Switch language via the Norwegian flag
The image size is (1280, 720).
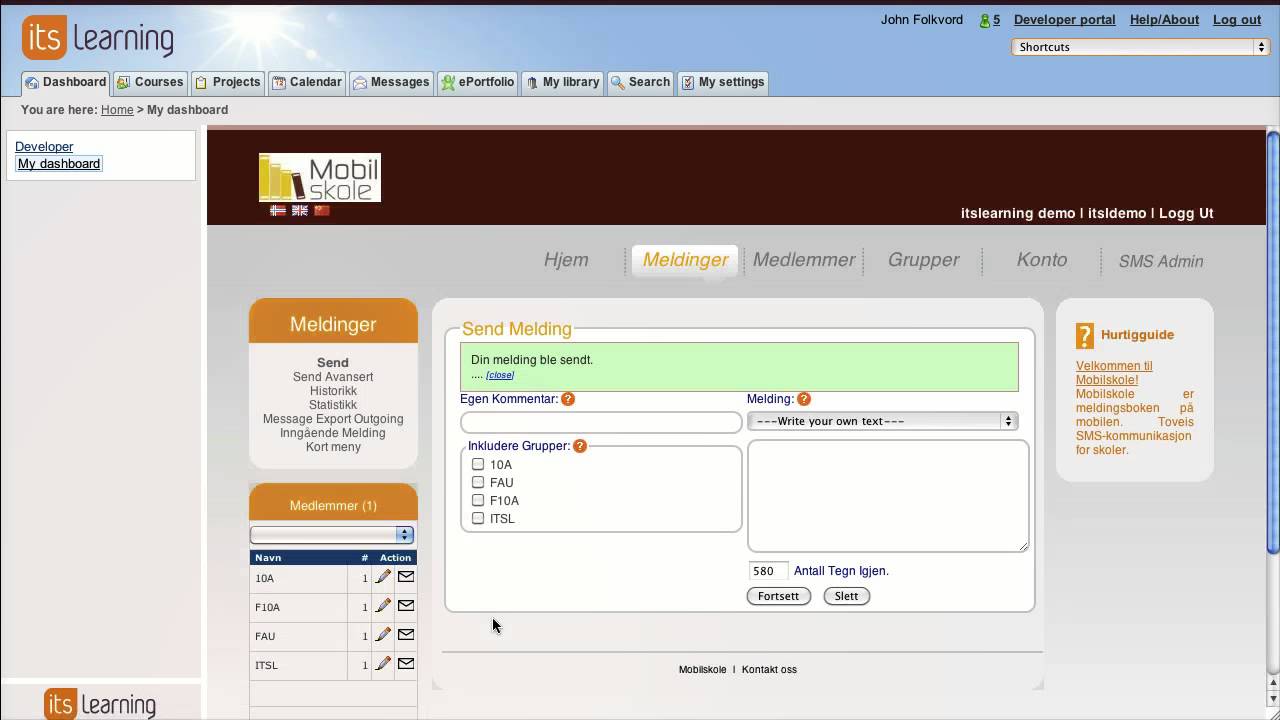(278, 211)
